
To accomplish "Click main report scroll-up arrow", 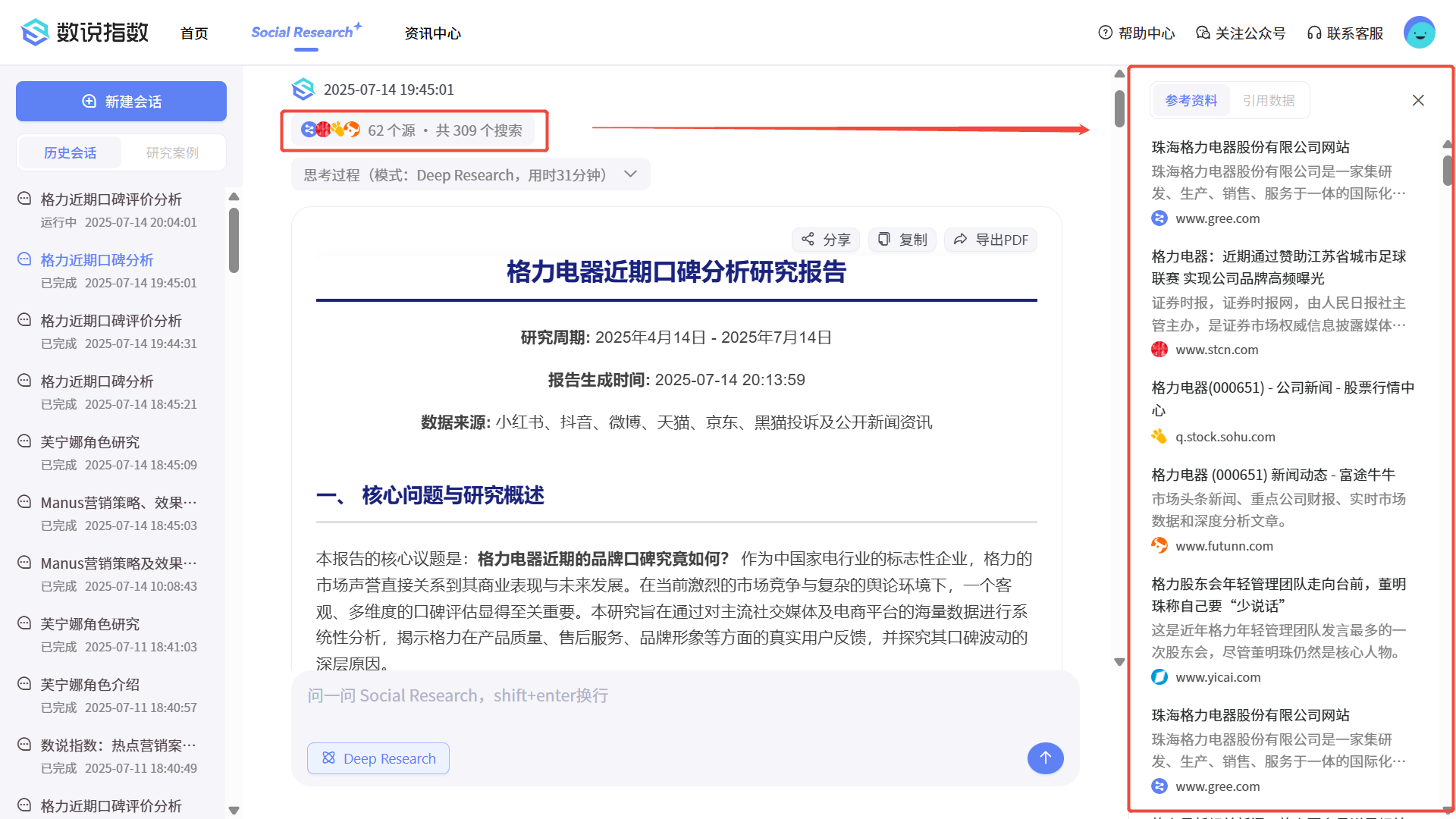I will (x=1119, y=74).
